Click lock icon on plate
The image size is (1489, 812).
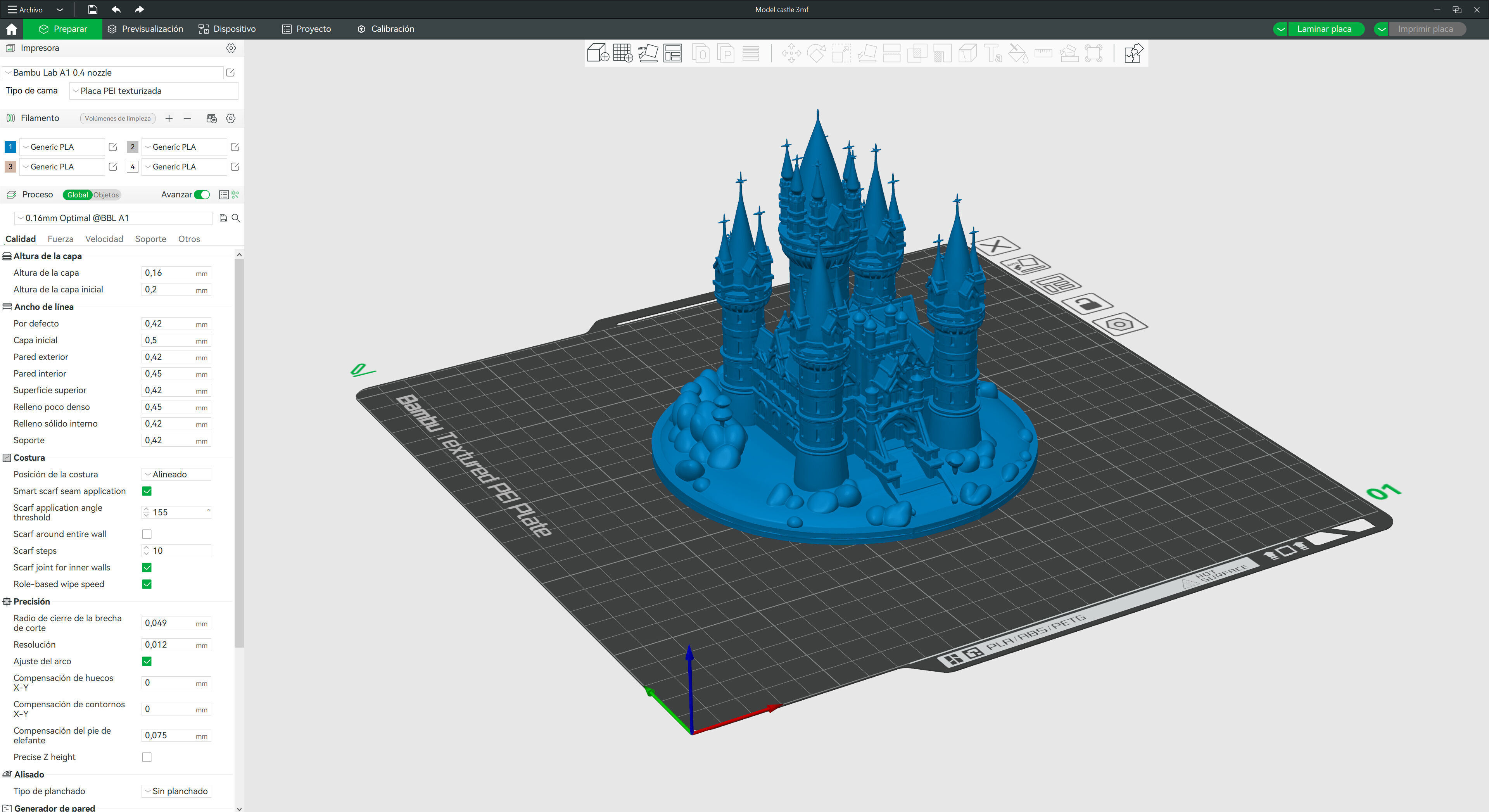[x=1087, y=303]
